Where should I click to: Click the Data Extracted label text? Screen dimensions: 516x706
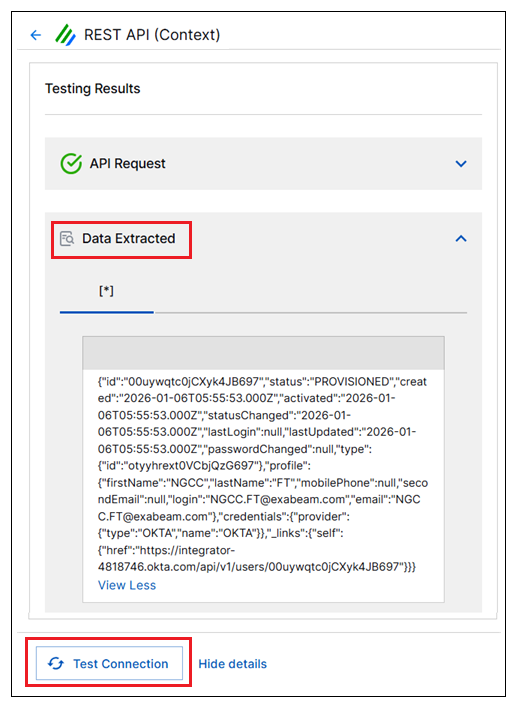128,238
